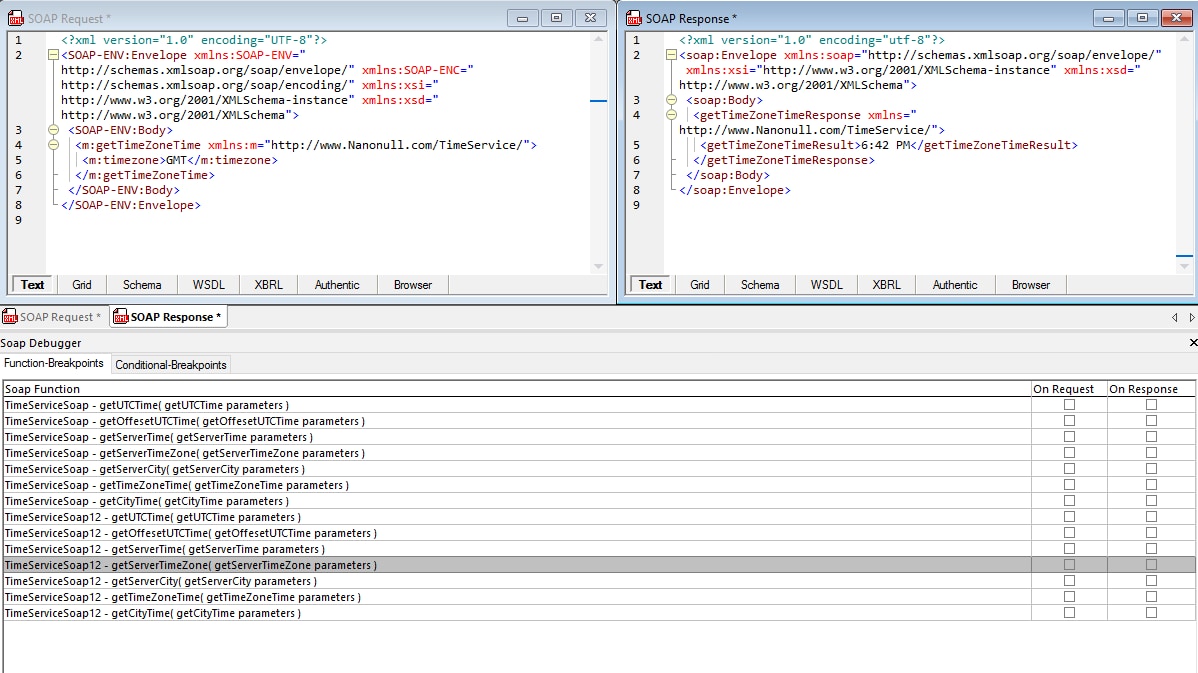This screenshot has height=673, width=1198.
Task: Click the SOAP Response document tab icon
Action: pyautogui.click(x=121, y=316)
